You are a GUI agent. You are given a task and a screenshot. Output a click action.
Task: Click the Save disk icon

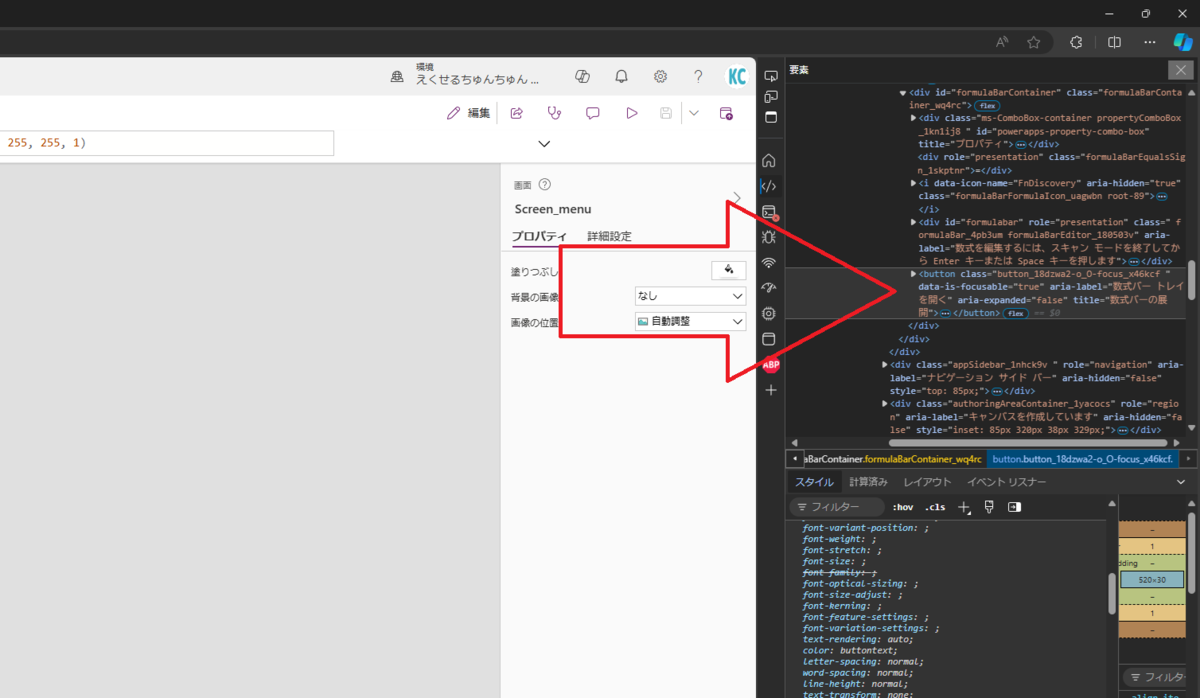[666, 113]
